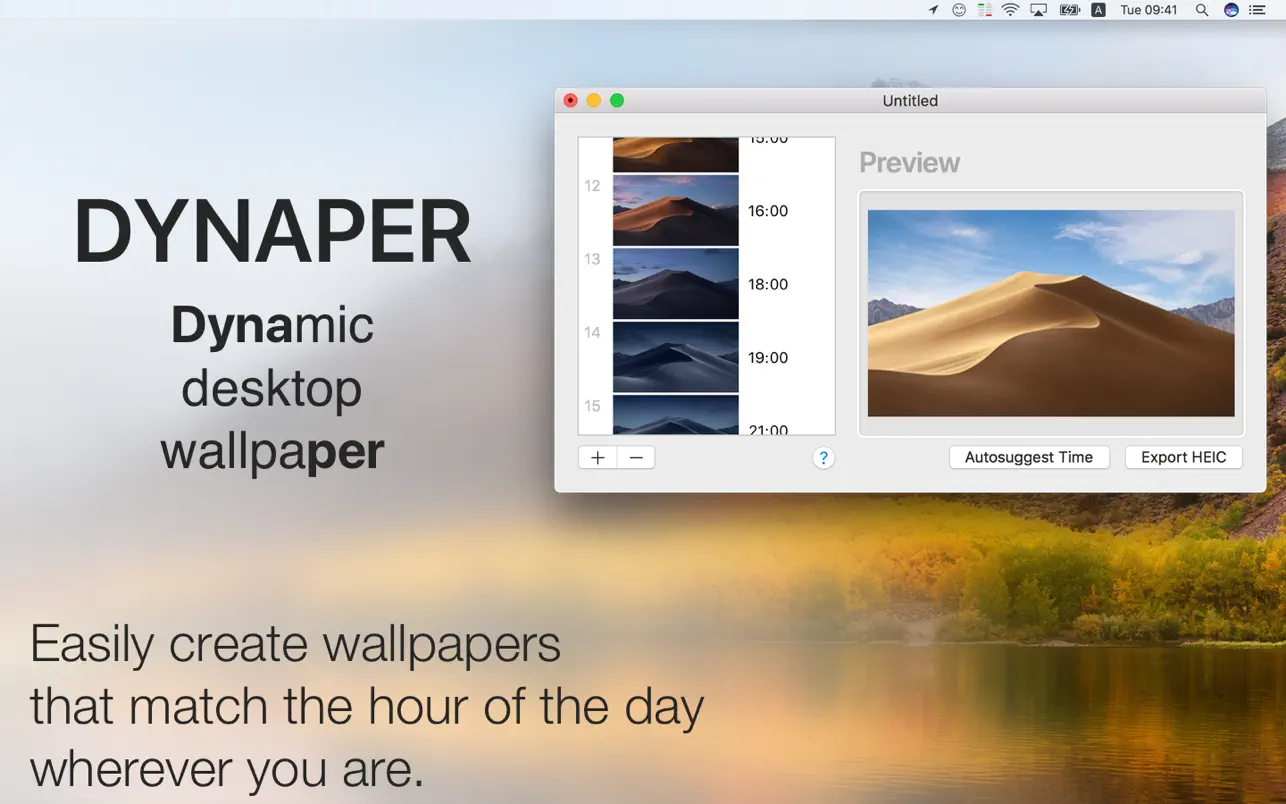The height and width of the screenshot is (804, 1286).
Task: Select the 16:00 sunset dune thumbnail
Action: pos(675,211)
